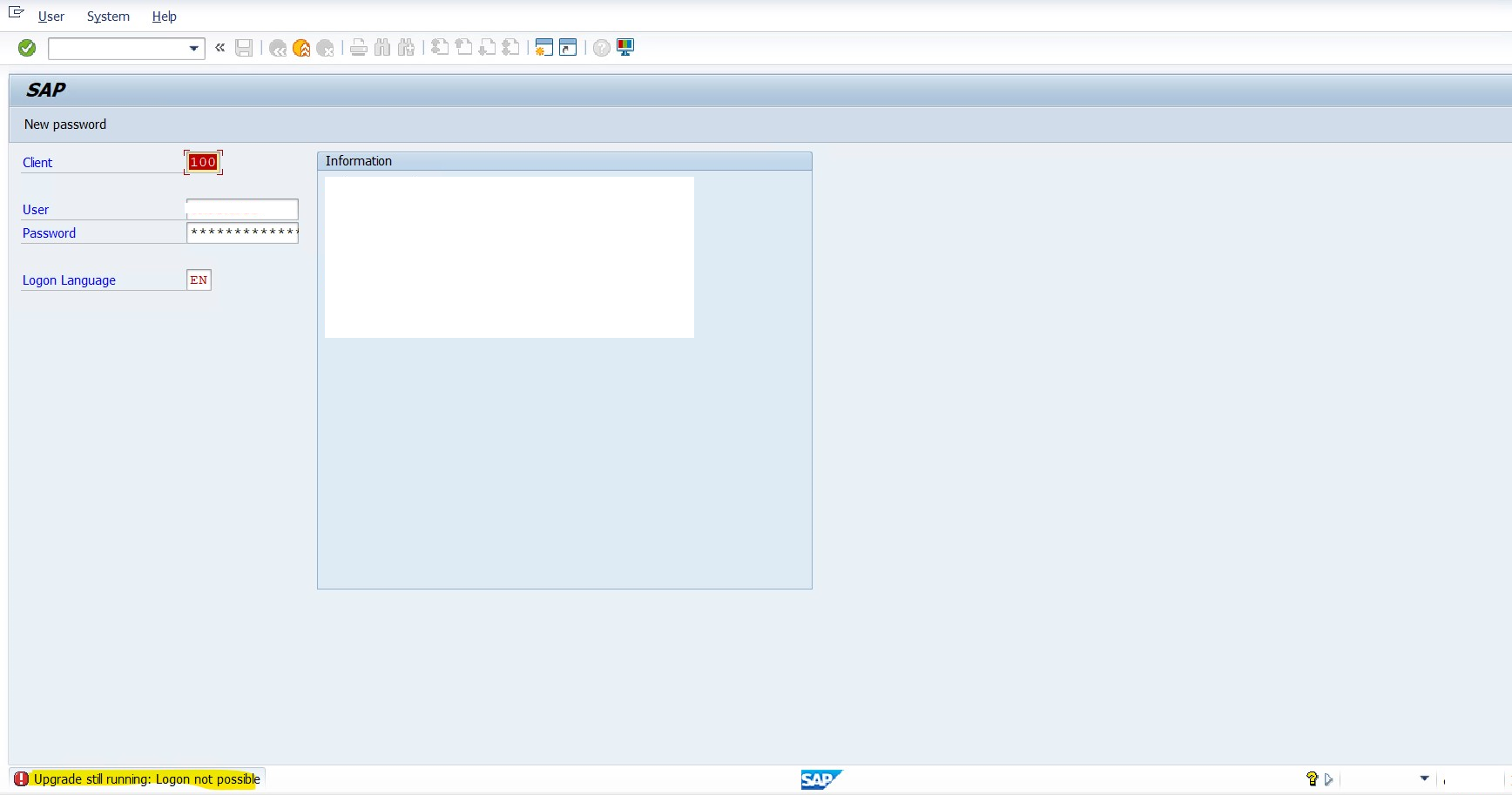Click the Previous Page icon

coord(463,48)
